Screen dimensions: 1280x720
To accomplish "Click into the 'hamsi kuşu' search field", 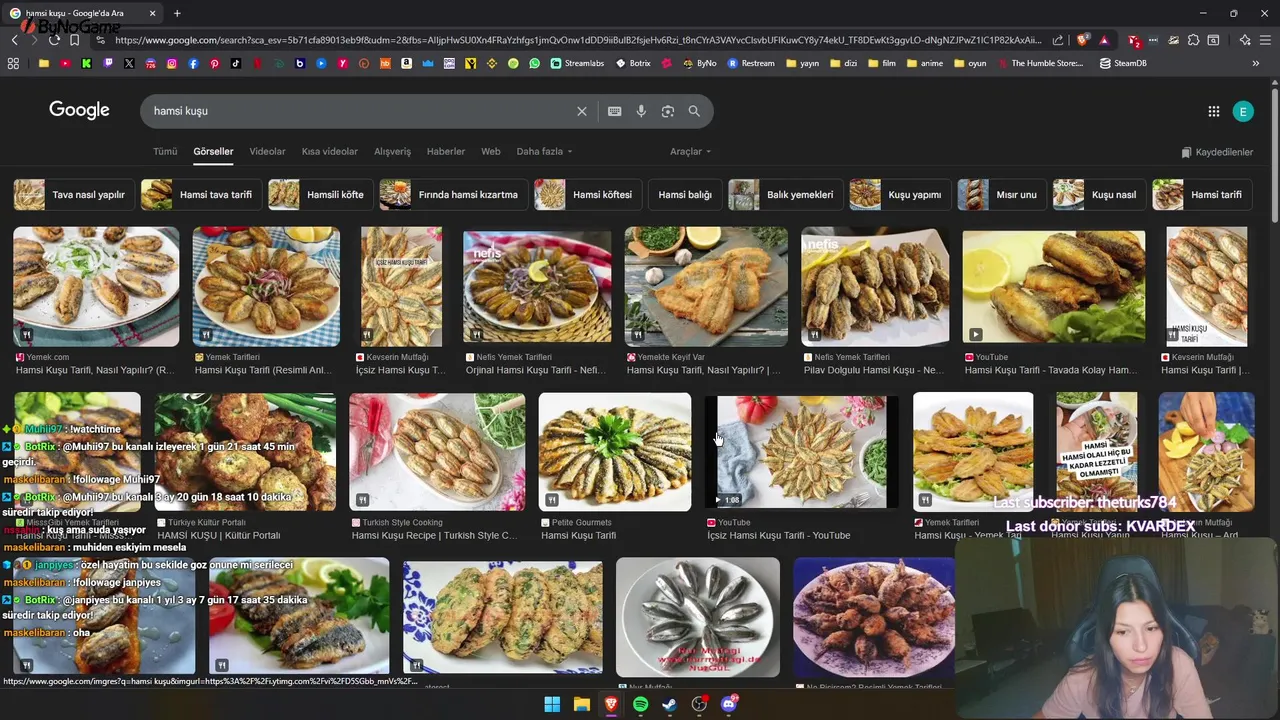I will point(360,111).
